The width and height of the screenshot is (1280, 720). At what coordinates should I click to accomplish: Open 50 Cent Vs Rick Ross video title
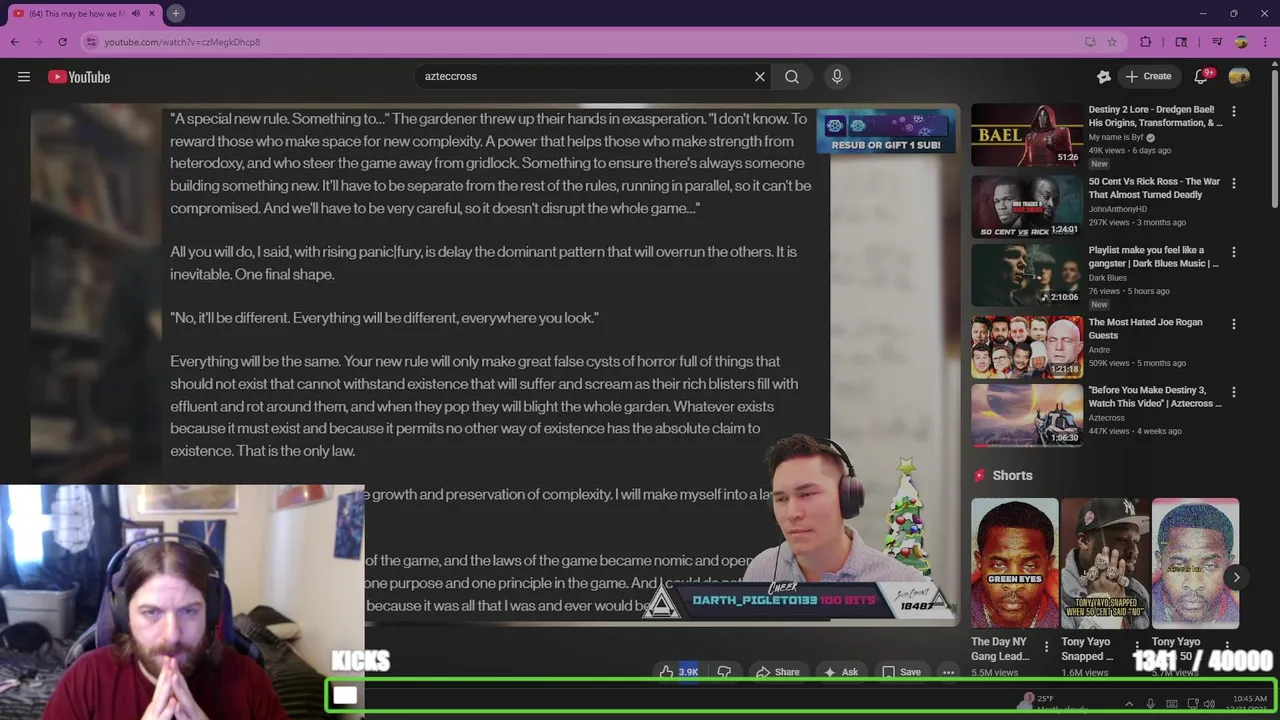pyautogui.click(x=1154, y=188)
